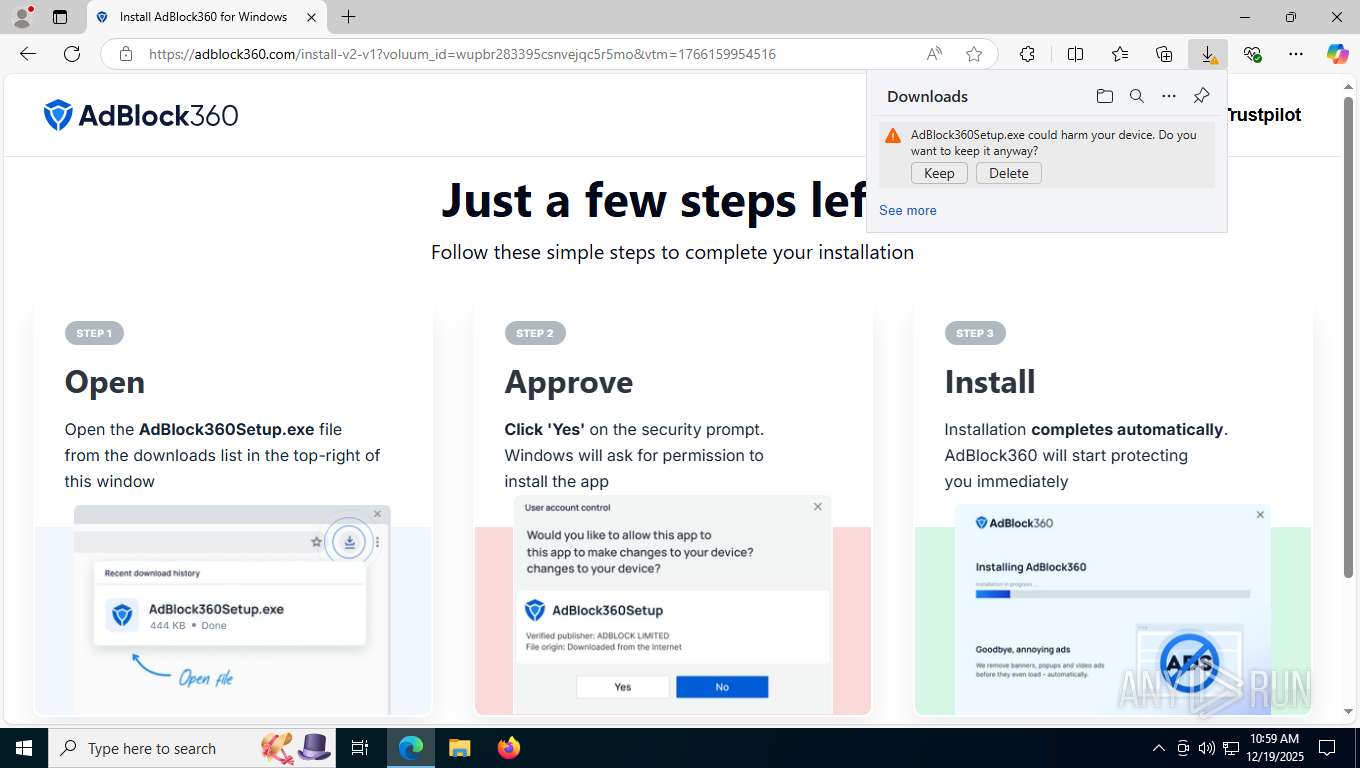The width and height of the screenshot is (1360, 768).
Task: Open the Extensions puzzle icon
Action: click(x=1027, y=54)
